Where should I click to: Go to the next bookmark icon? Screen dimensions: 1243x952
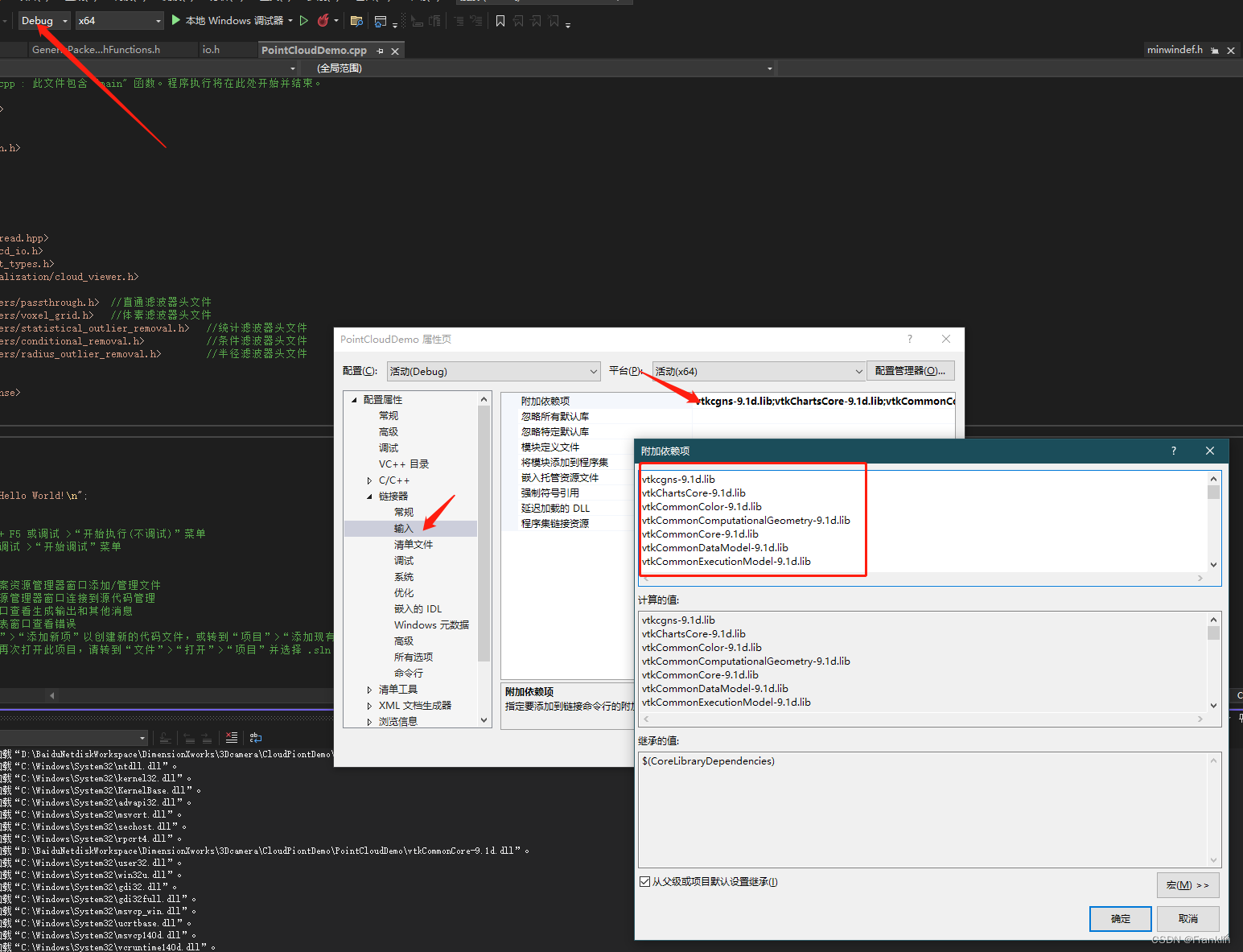coord(536,21)
